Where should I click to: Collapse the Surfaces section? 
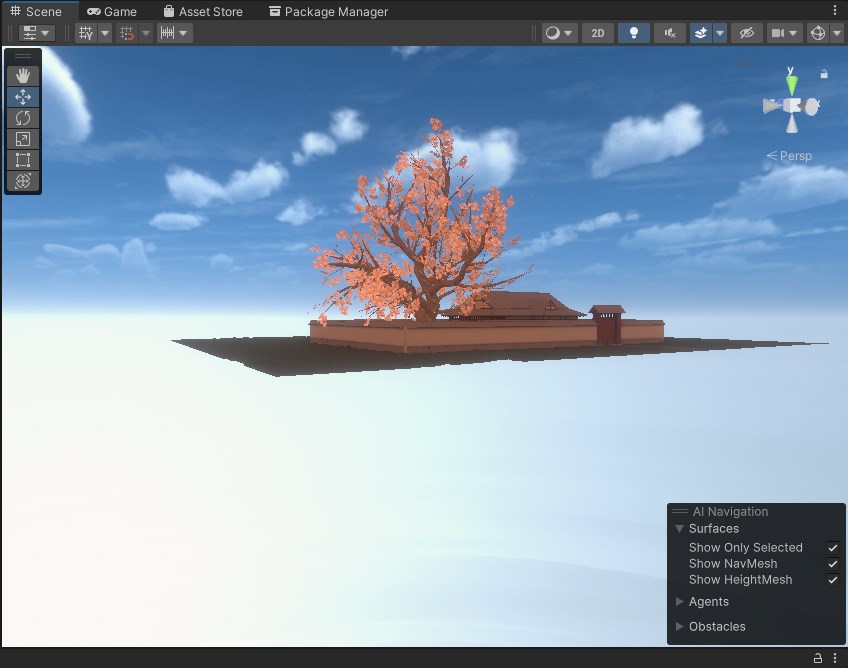coord(680,528)
